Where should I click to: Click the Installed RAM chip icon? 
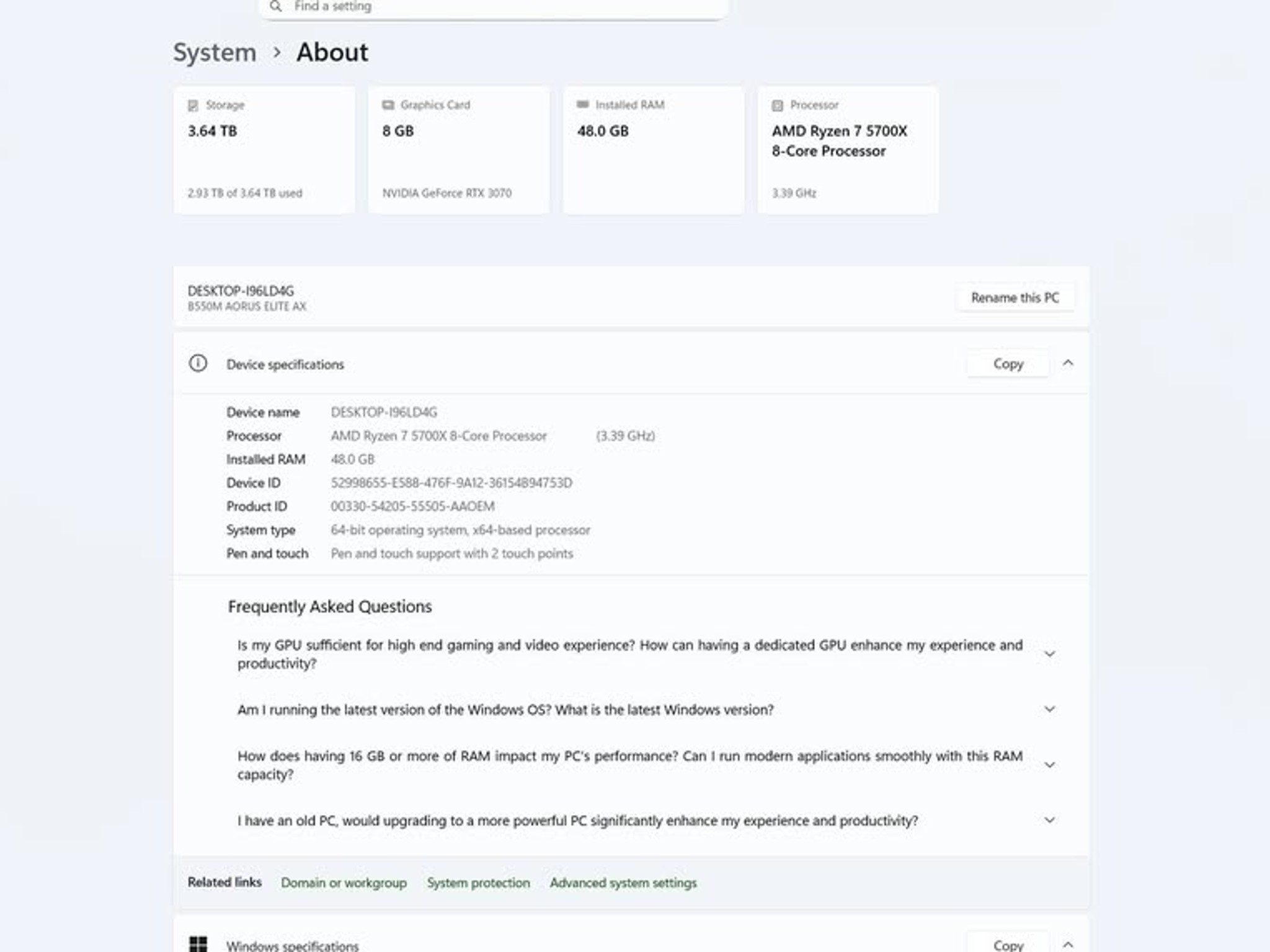tap(582, 104)
